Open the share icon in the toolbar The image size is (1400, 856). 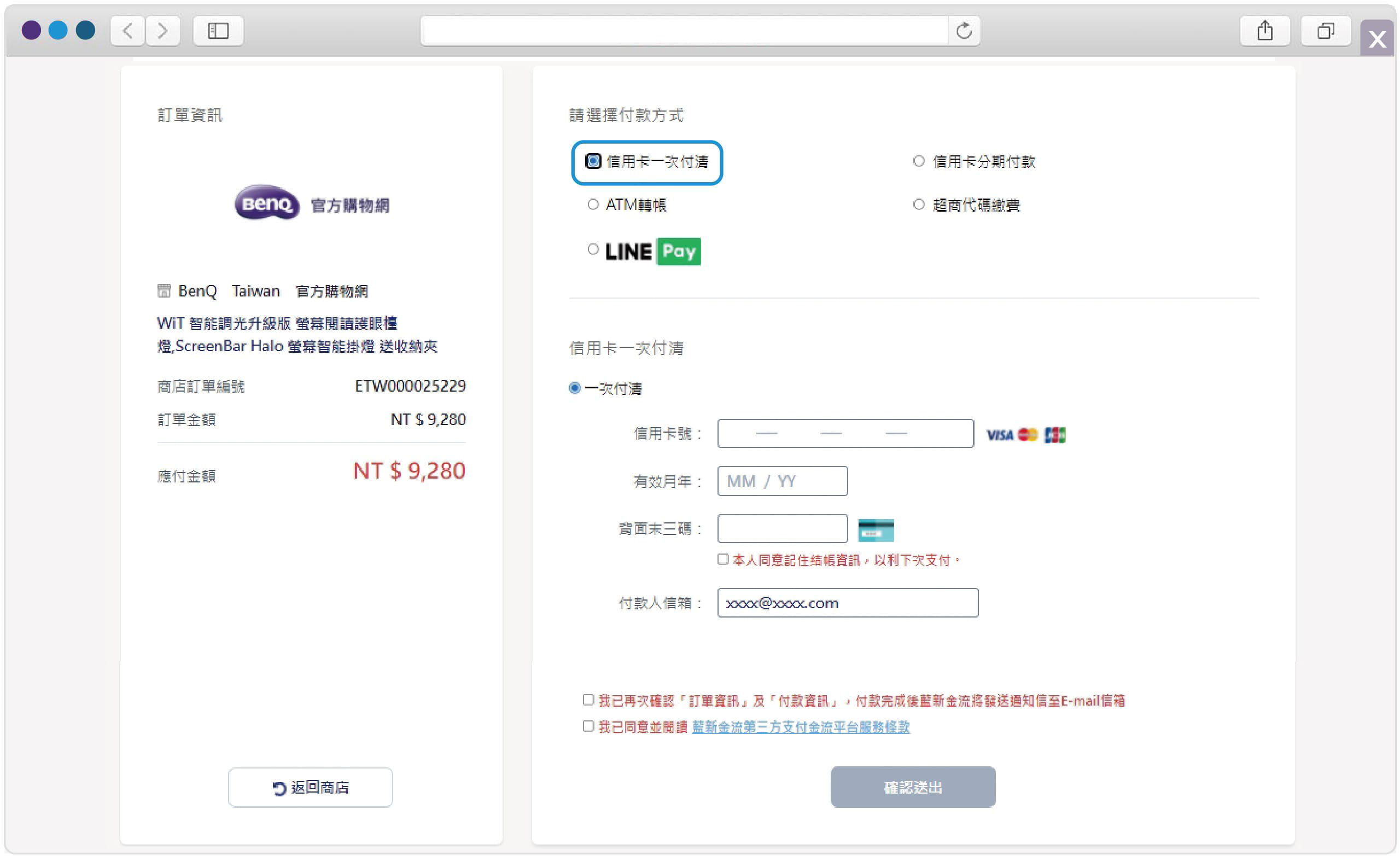[1265, 30]
